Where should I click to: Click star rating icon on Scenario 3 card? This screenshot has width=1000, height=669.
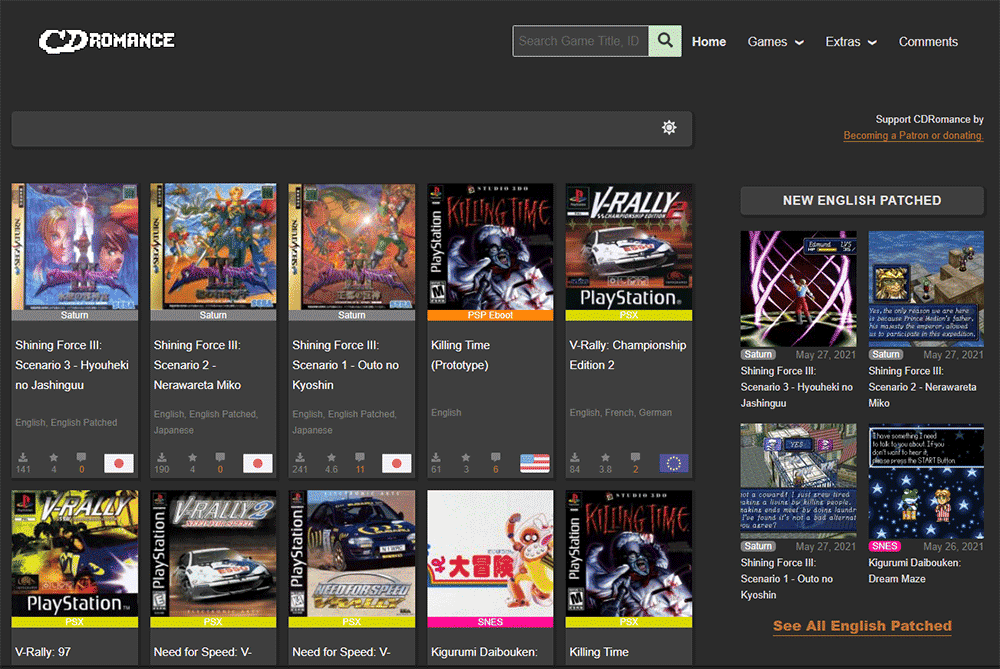[x=54, y=457]
